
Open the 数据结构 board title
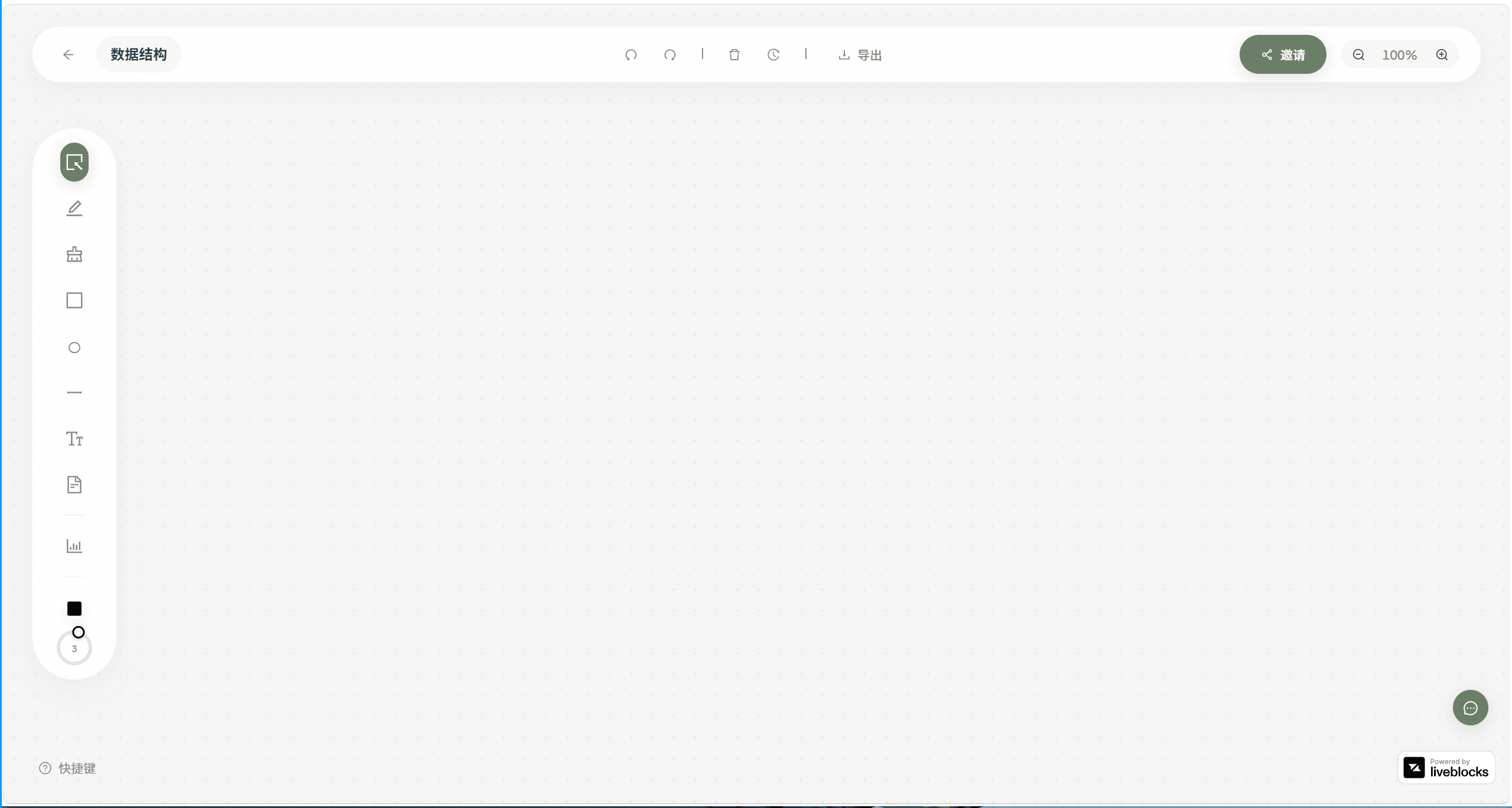tap(139, 54)
